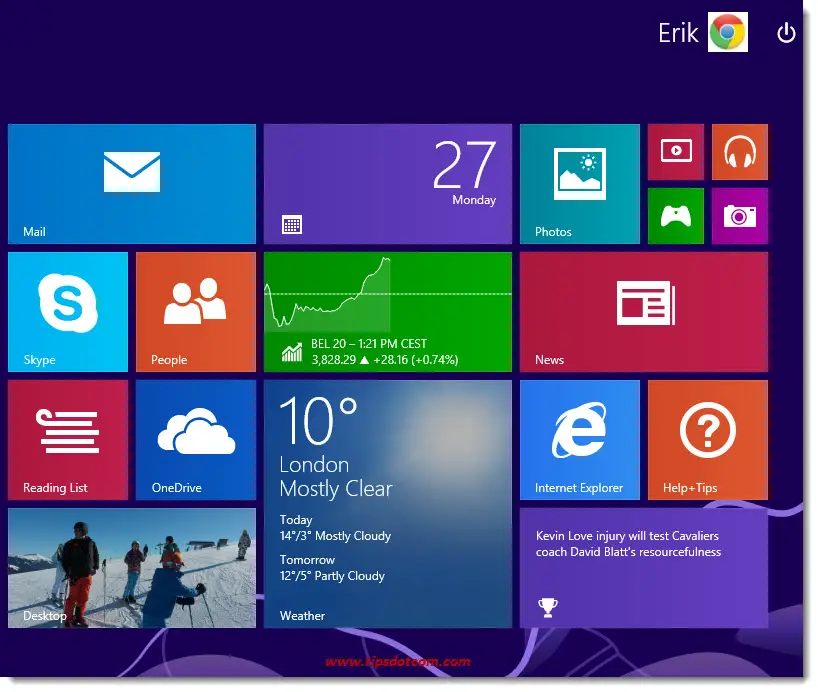Click the Erik account picture

coord(728,32)
